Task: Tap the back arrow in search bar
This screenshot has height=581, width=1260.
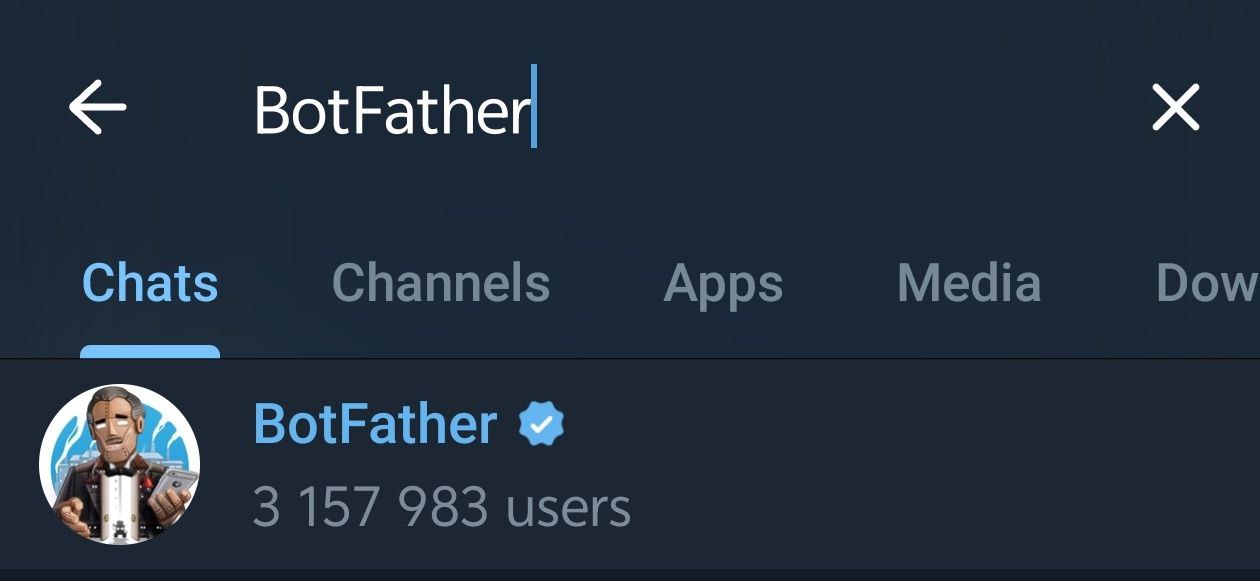Action: click(x=97, y=107)
